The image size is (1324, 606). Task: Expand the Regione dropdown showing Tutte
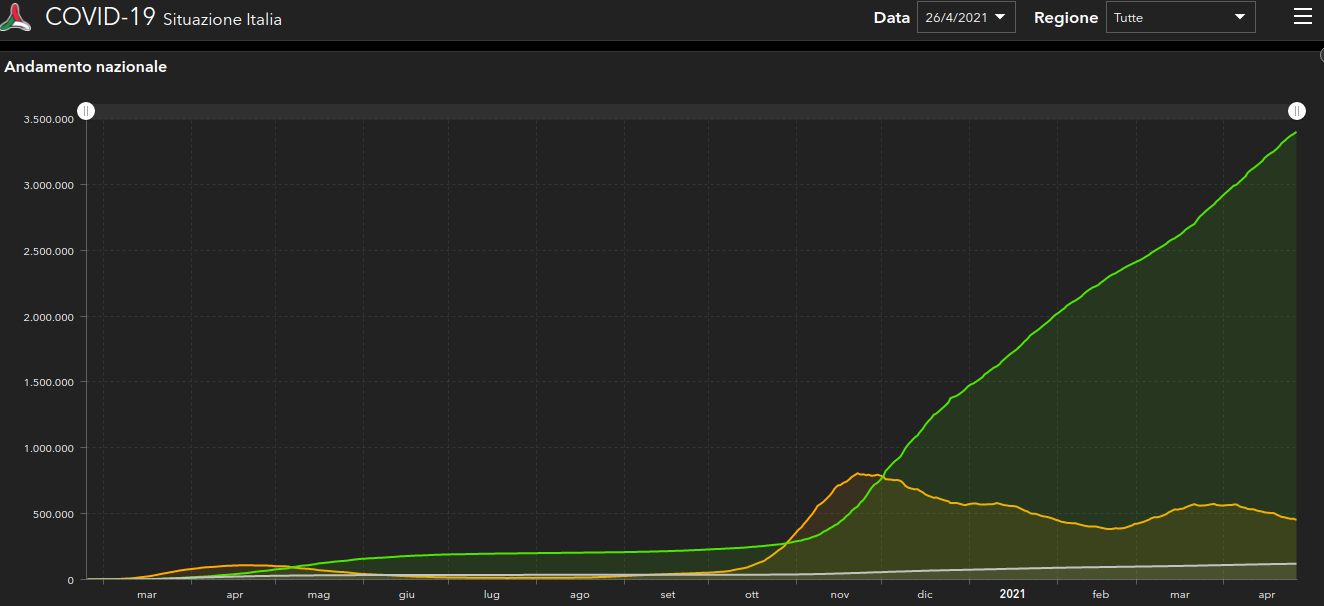(x=1180, y=18)
